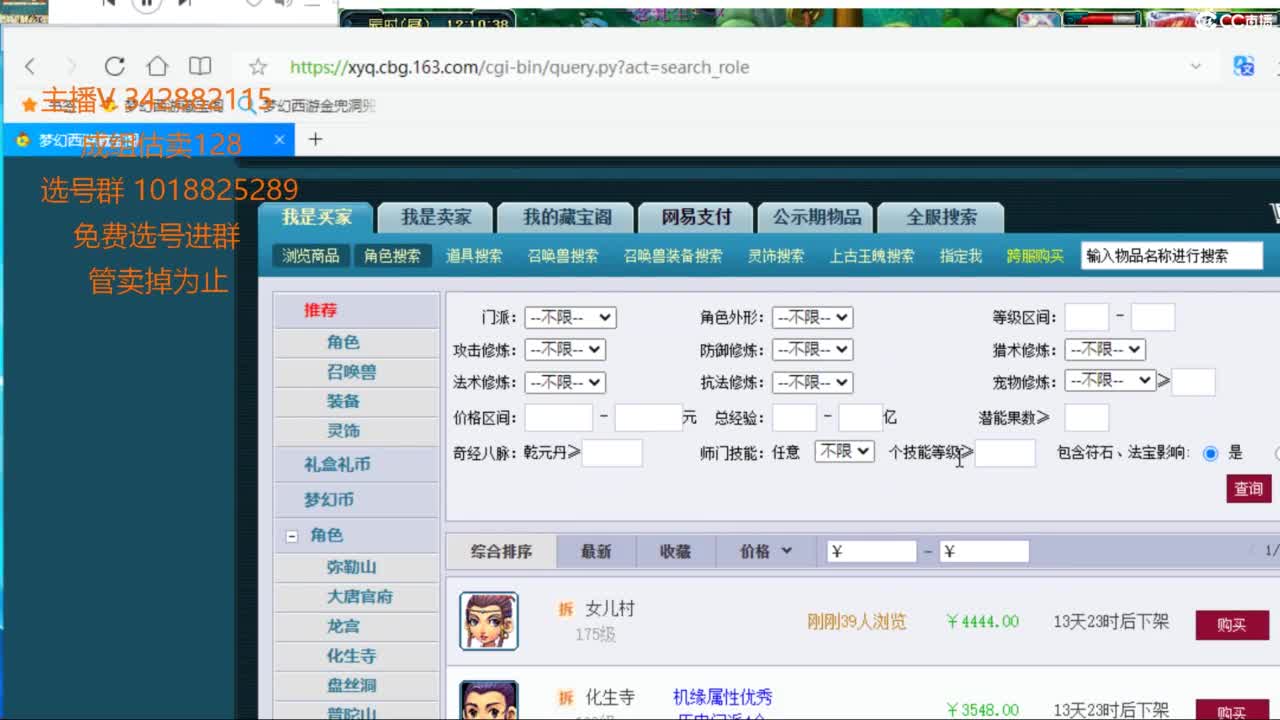The image size is (1280, 720).
Task: Click the browser reload icon
Action: [x=114, y=67]
